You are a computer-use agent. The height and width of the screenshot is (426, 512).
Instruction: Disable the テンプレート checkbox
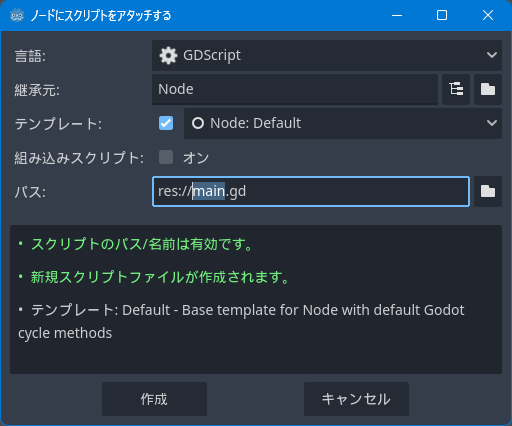pos(166,123)
